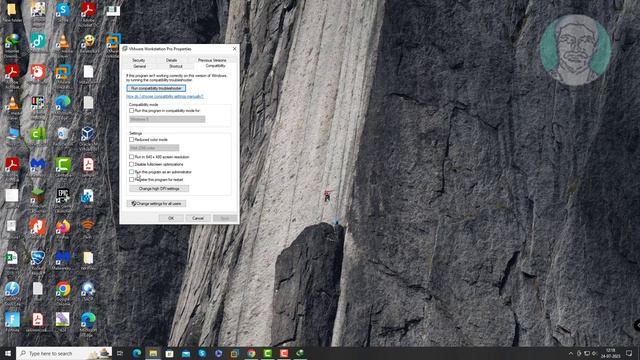
Task: Switch to the Shortcut tab
Action: 176,66
